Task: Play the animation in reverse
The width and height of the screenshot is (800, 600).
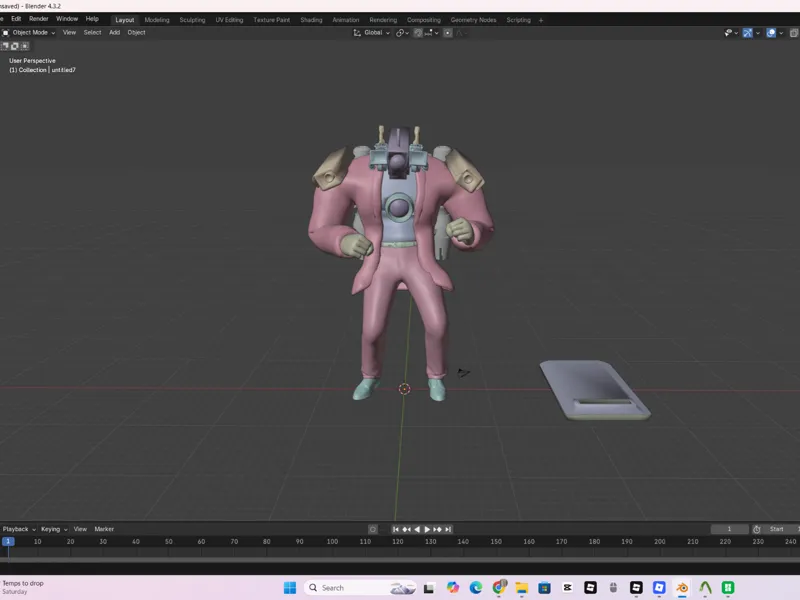Action: [417, 529]
